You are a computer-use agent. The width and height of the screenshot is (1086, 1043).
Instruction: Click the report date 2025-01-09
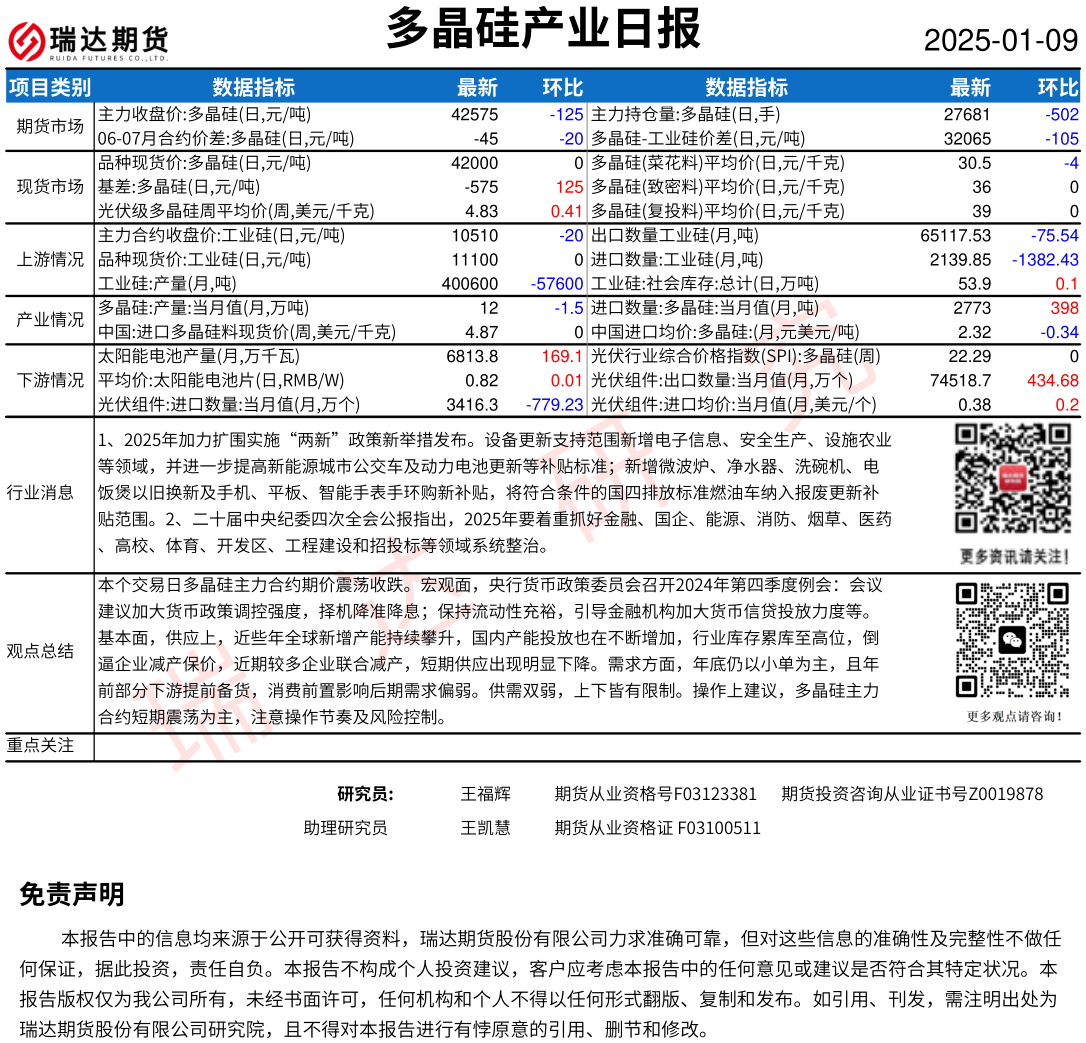tap(1000, 41)
